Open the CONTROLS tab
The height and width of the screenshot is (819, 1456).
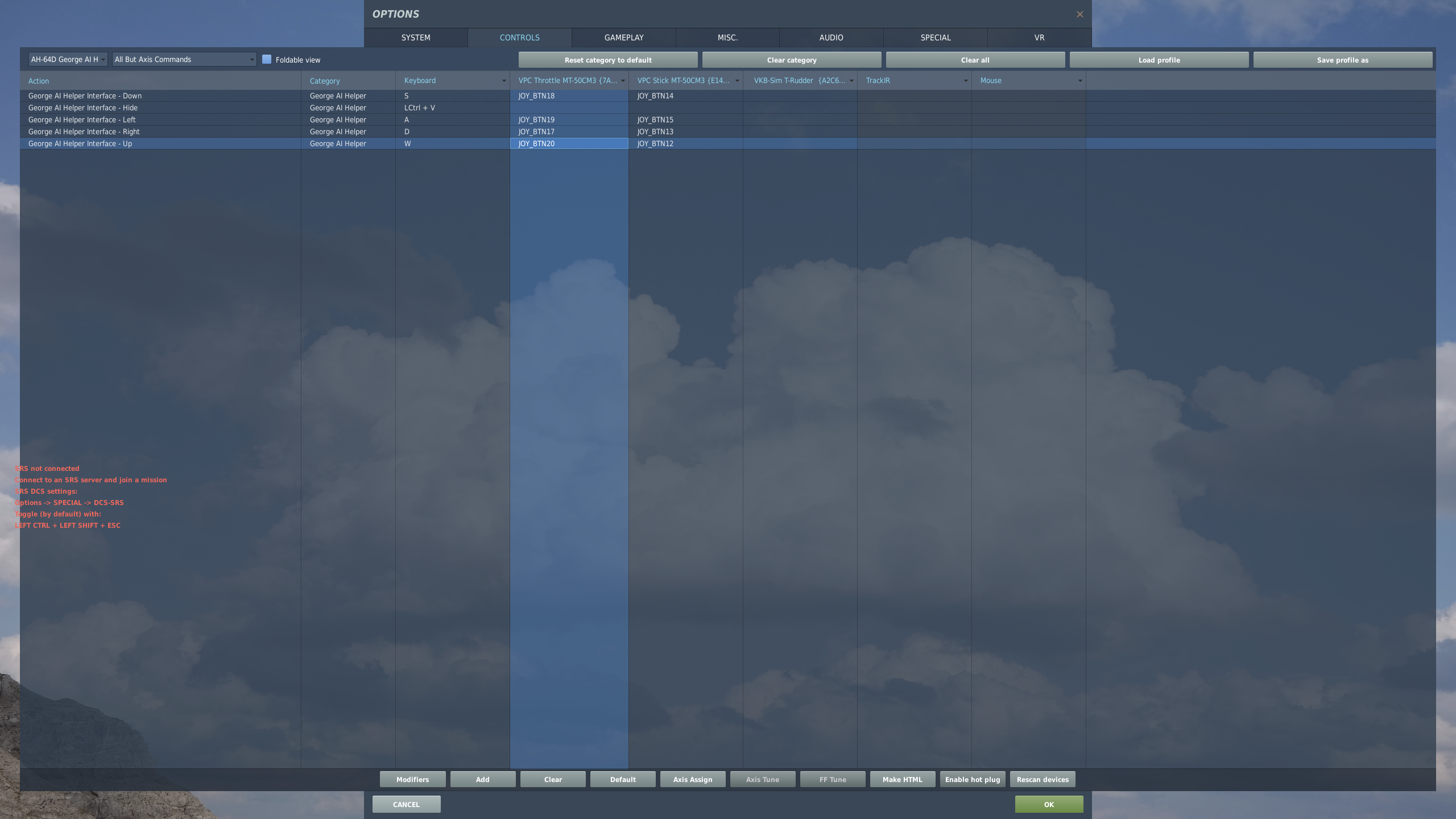520,38
